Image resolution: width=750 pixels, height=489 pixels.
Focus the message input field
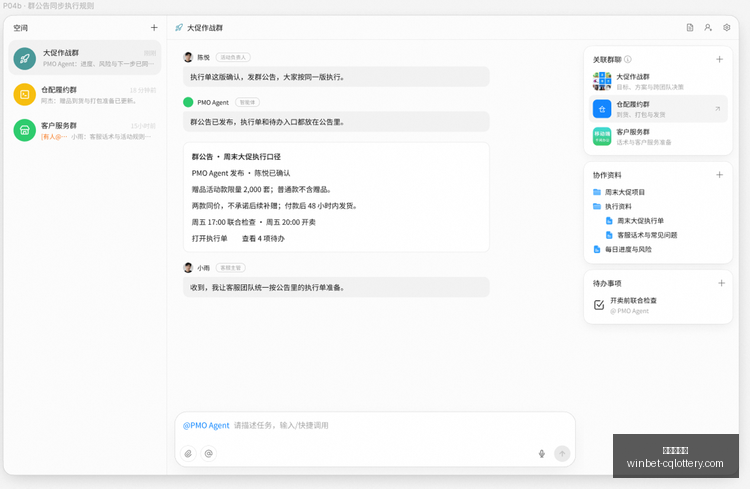[x=375, y=425]
